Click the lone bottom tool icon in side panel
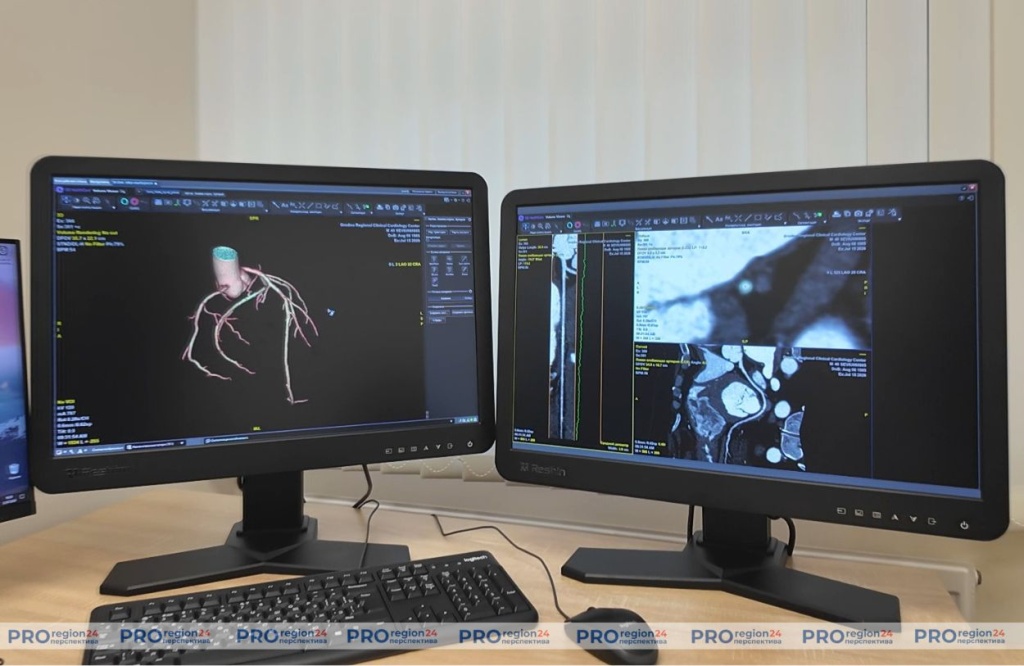Screen dimensions: 1024x666 click(435, 280)
